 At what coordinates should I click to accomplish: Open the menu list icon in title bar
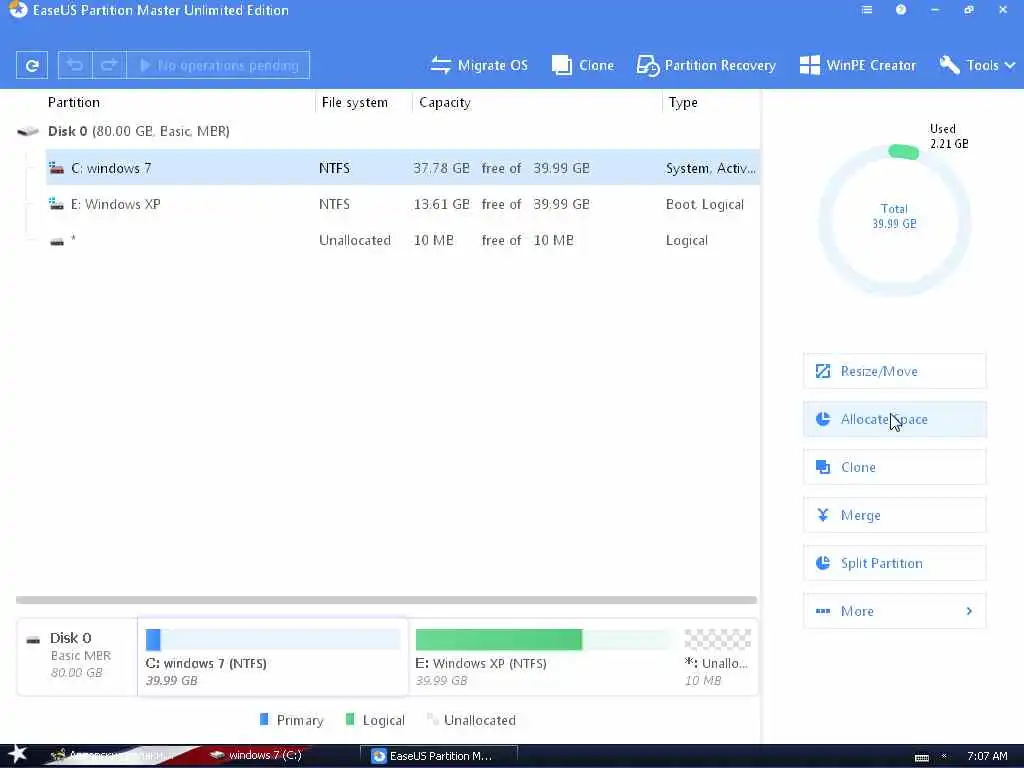tap(867, 10)
